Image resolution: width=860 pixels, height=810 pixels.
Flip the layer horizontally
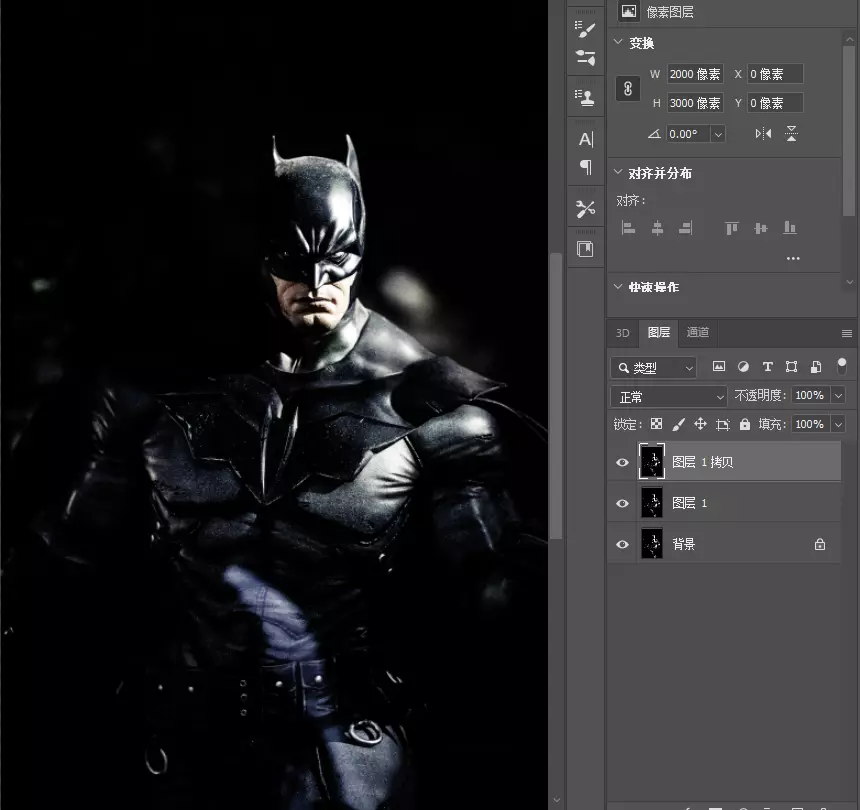tap(763, 133)
